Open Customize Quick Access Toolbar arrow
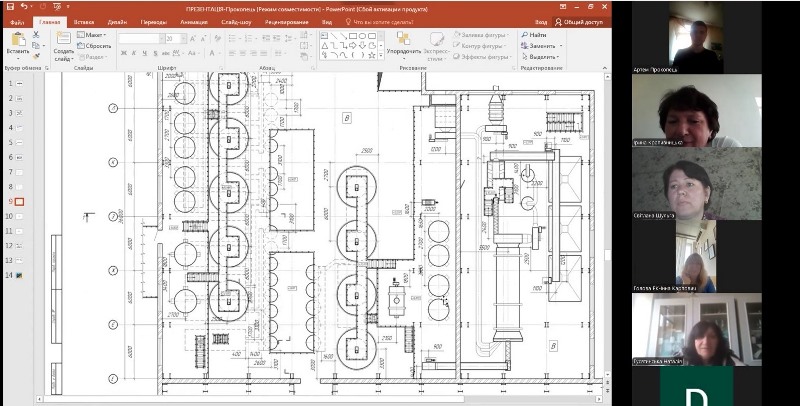800x406 pixels. [68, 7]
